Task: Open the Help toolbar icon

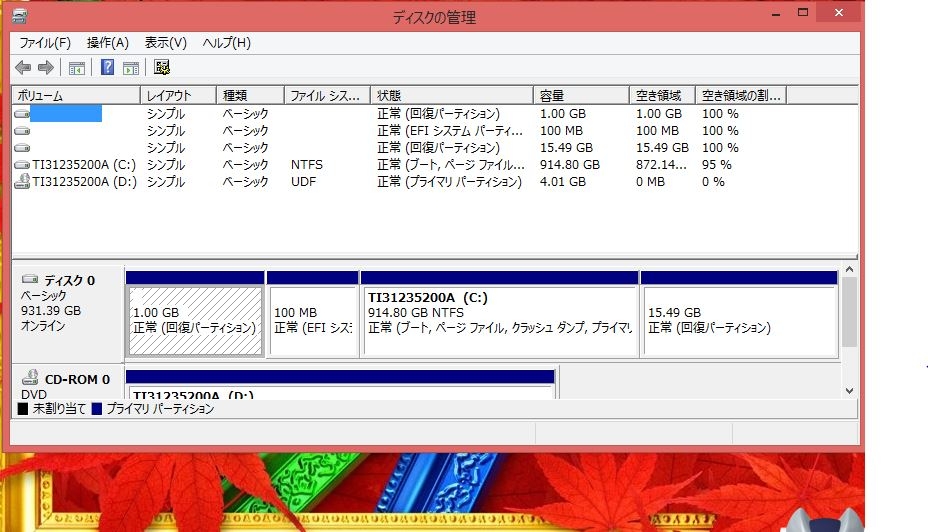Action: [107, 67]
